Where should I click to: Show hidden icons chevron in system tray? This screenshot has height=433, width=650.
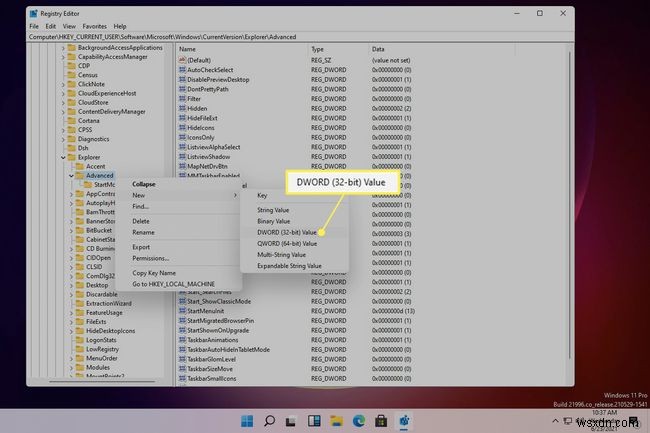coord(555,421)
